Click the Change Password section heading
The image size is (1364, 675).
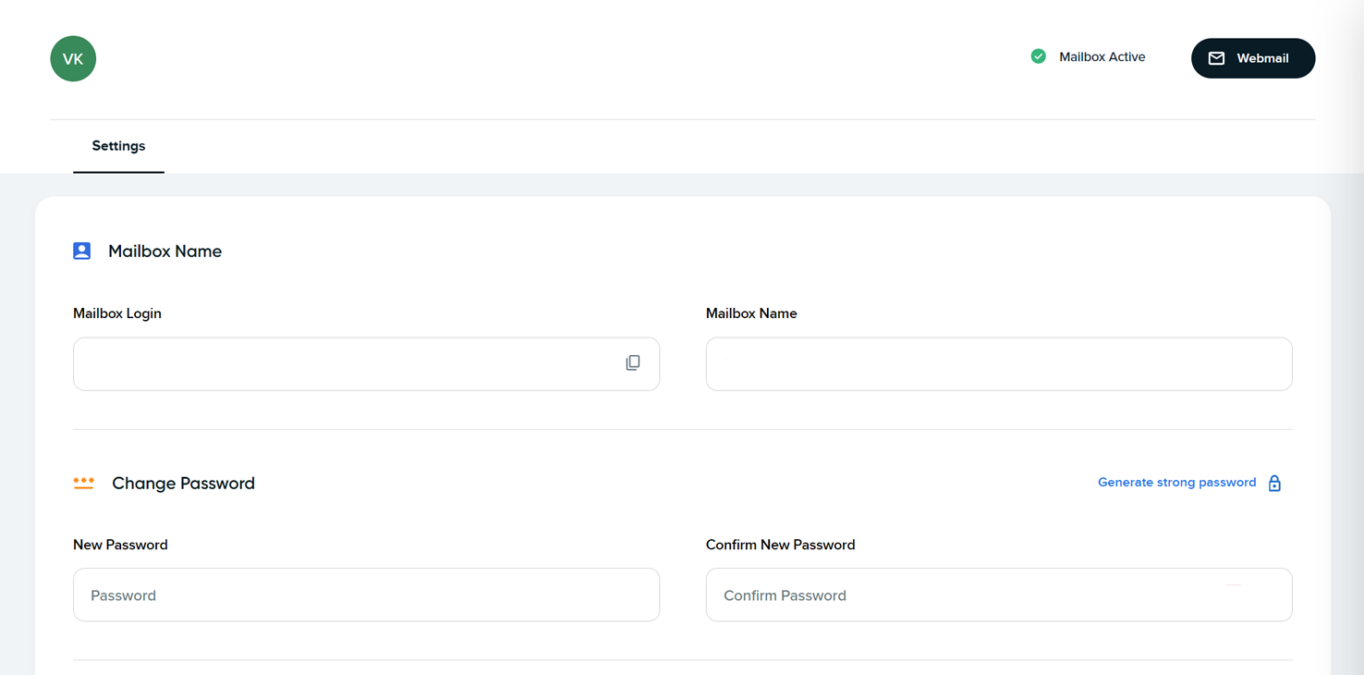(183, 483)
